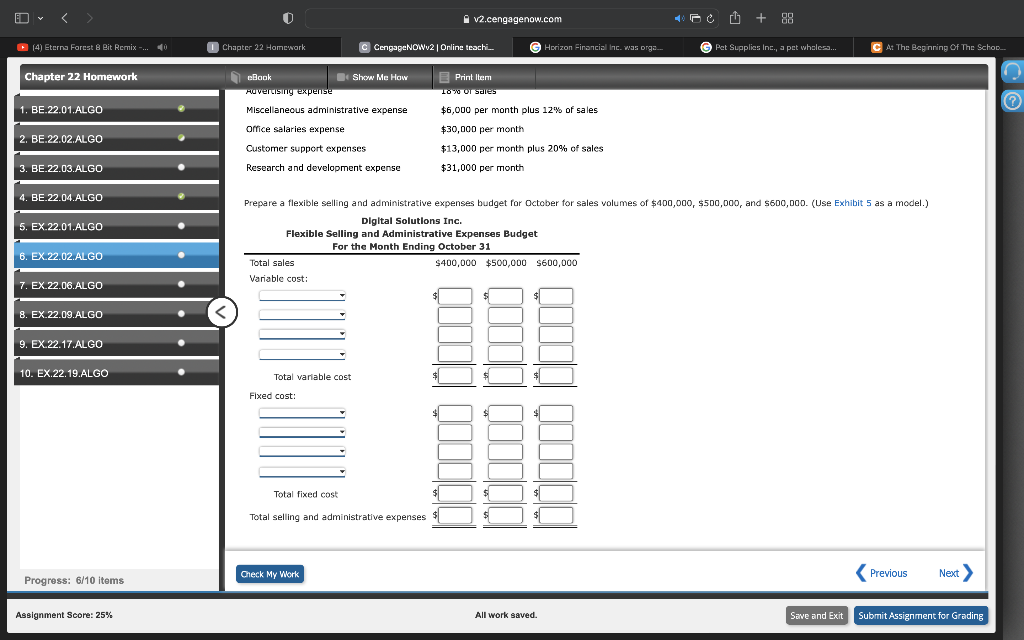Show the tab overview grid icon
The height and width of the screenshot is (640, 1024).
(788, 18)
